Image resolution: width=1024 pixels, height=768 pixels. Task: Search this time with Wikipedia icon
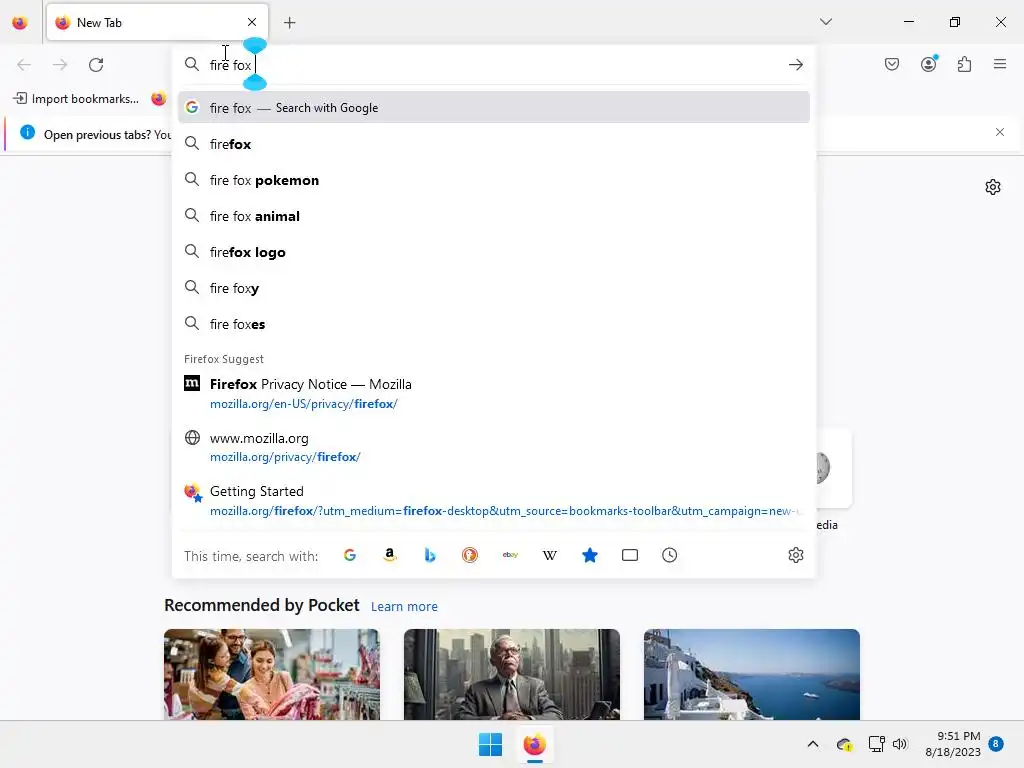(550, 555)
